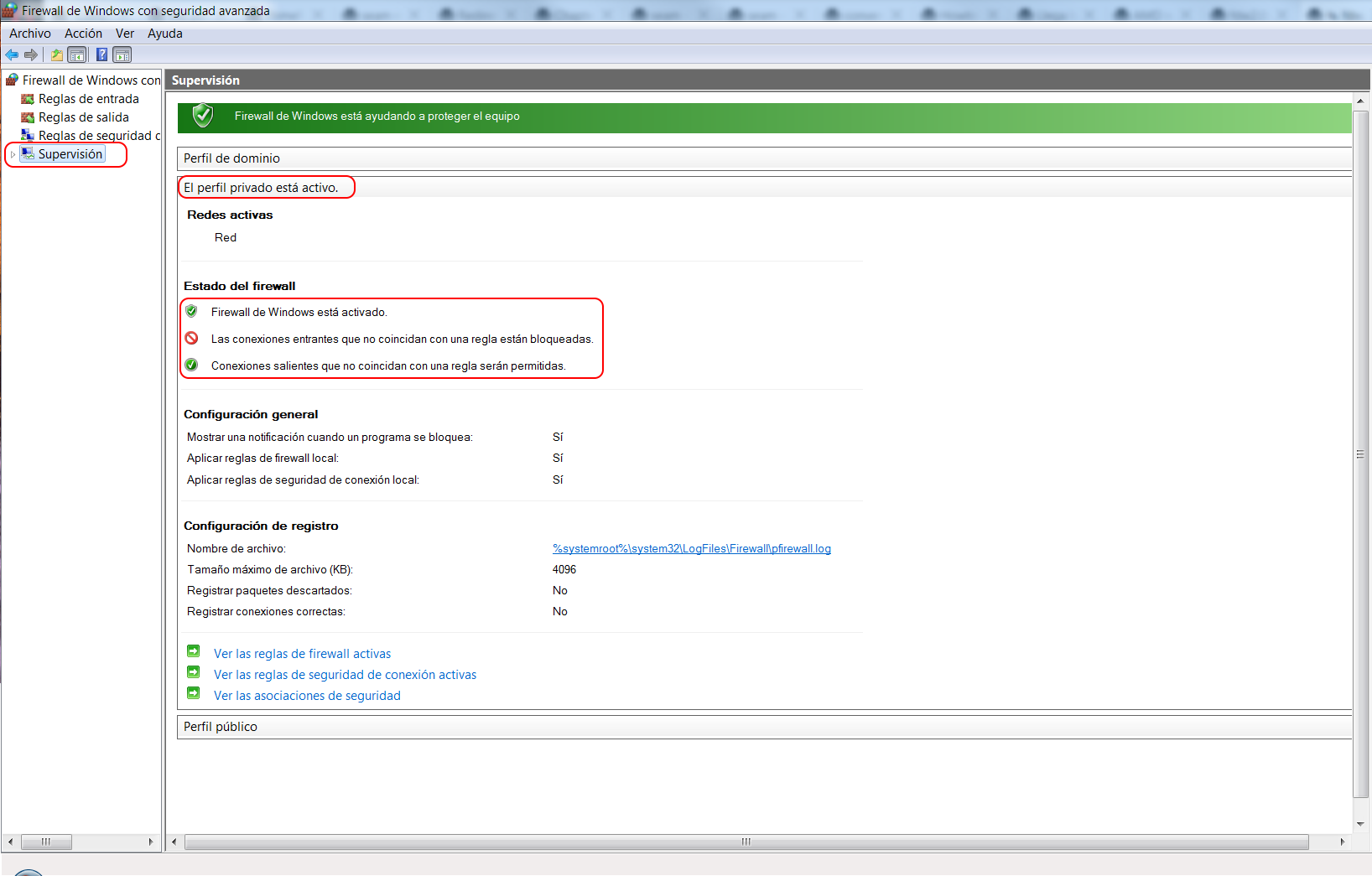Click the Up one level folder icon
The image size is (1372, 876).
click(x=57, y=54)
